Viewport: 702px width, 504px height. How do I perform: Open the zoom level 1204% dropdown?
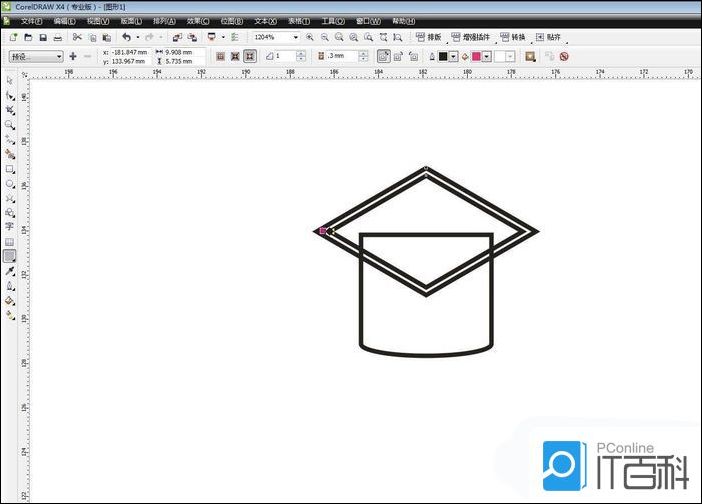[x=297, y=37]
